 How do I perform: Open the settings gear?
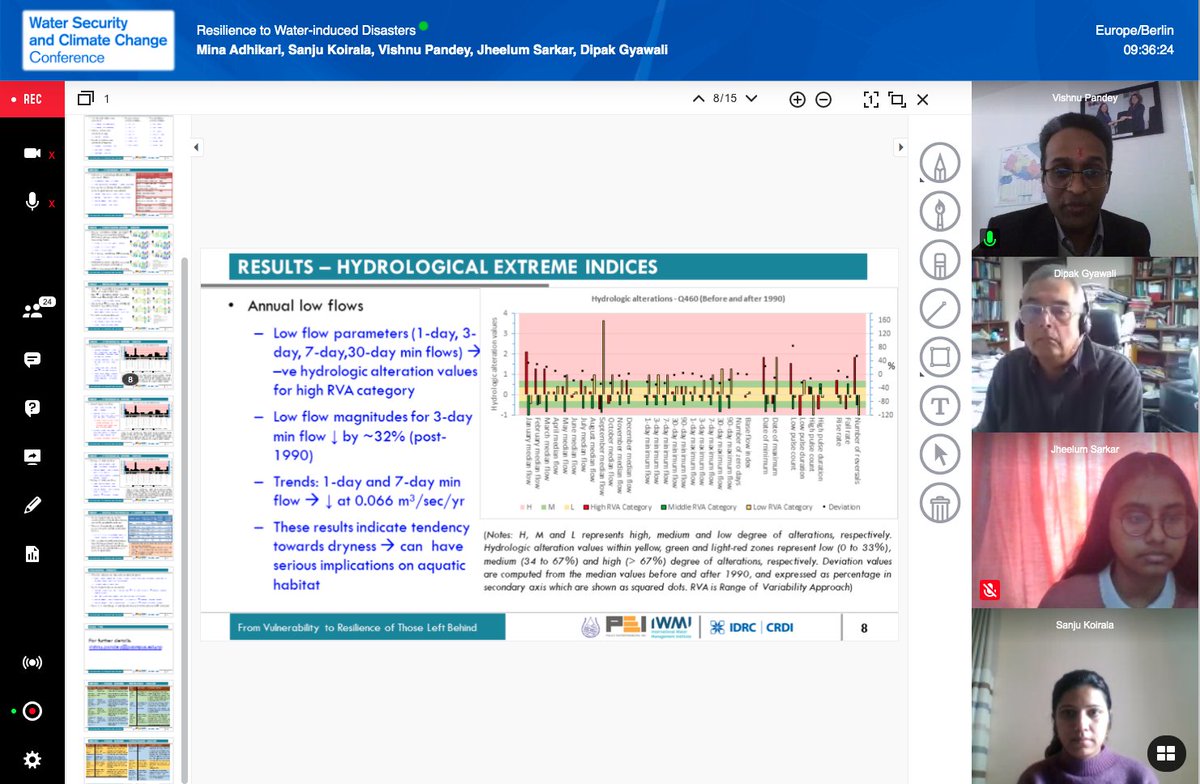coord(32,760)
